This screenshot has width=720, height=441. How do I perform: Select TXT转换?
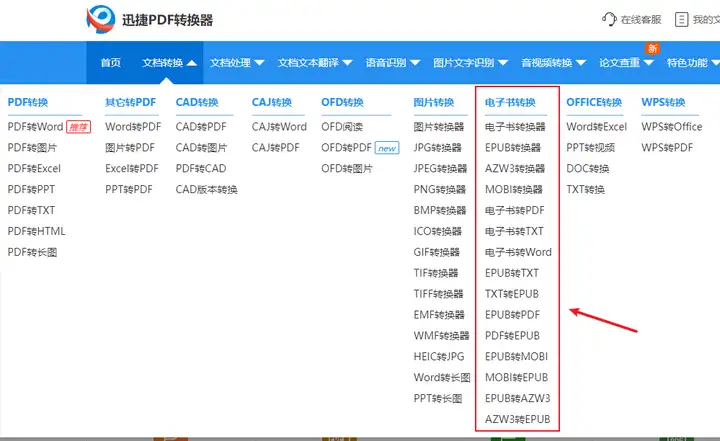click(585, 189)
